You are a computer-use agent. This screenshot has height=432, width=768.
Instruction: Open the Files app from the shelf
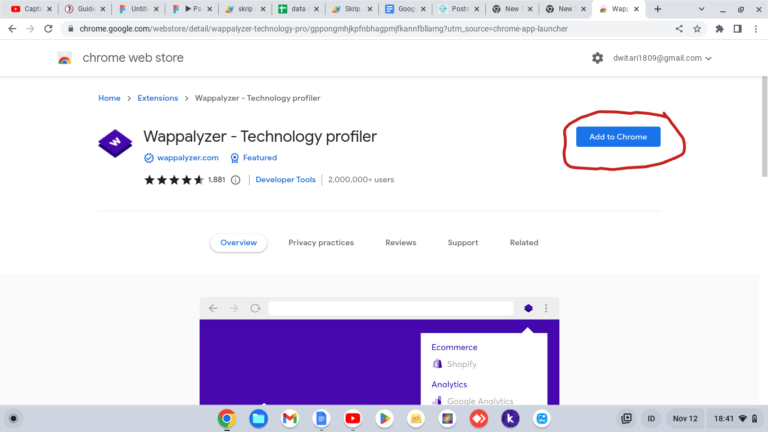259,419
